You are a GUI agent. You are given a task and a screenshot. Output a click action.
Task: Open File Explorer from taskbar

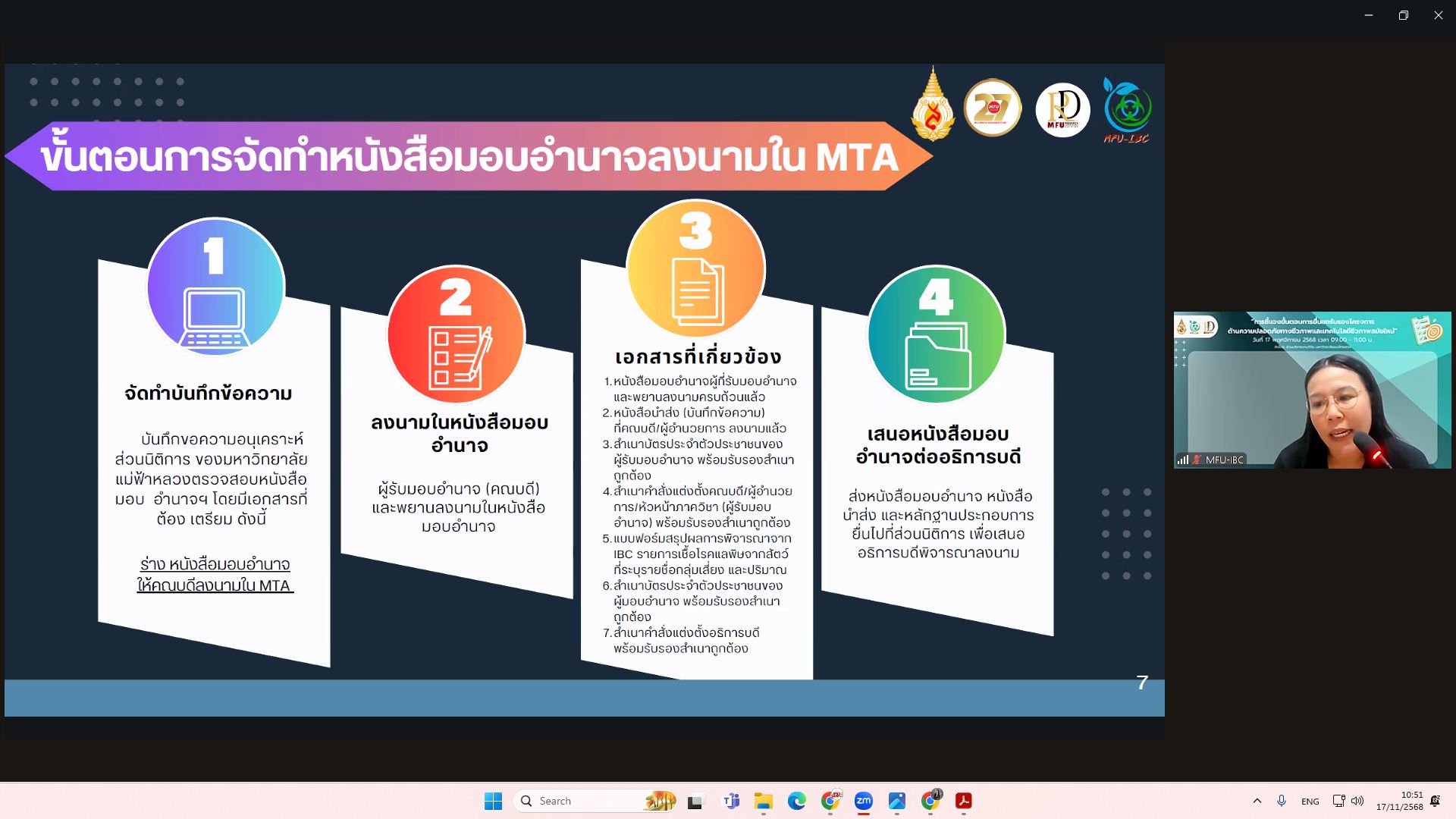point(763,801)
